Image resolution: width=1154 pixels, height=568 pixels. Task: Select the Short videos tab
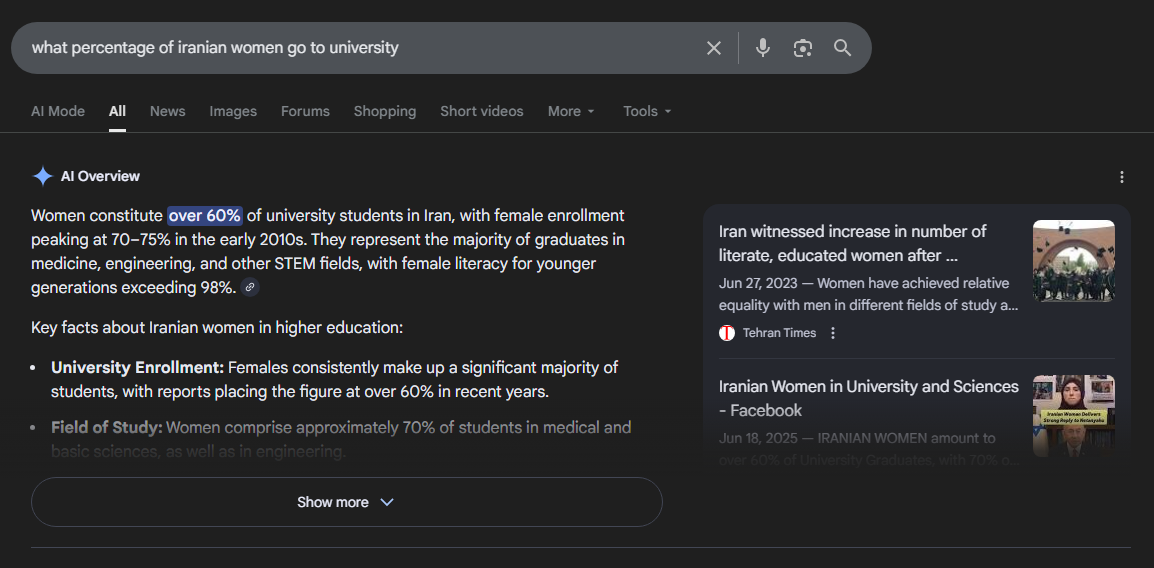point(482,111)
